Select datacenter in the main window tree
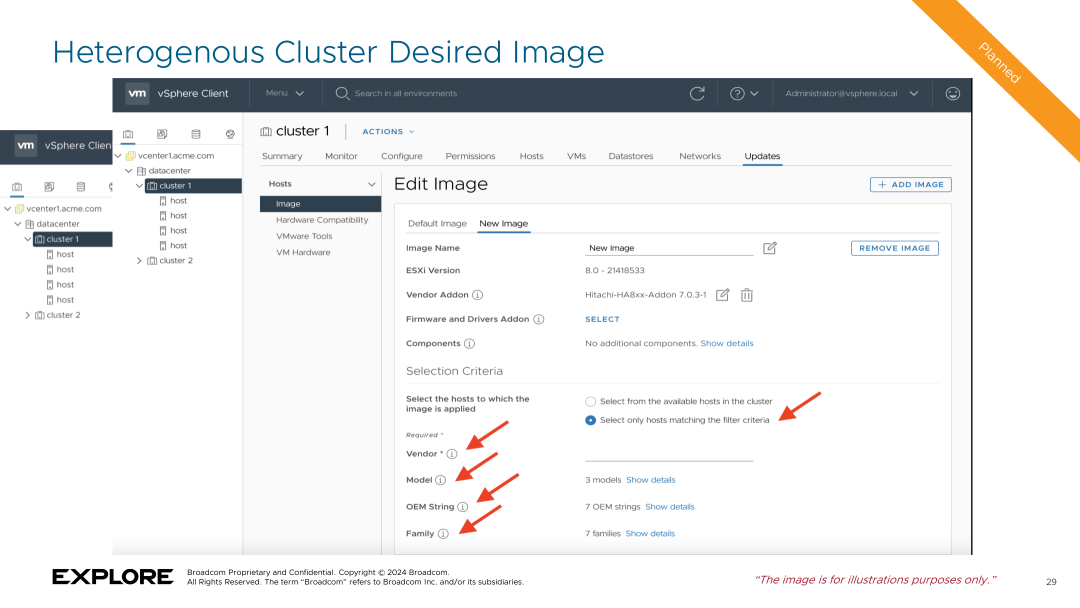The width and height of the screenshot is (1080, 608). (169, 171)
